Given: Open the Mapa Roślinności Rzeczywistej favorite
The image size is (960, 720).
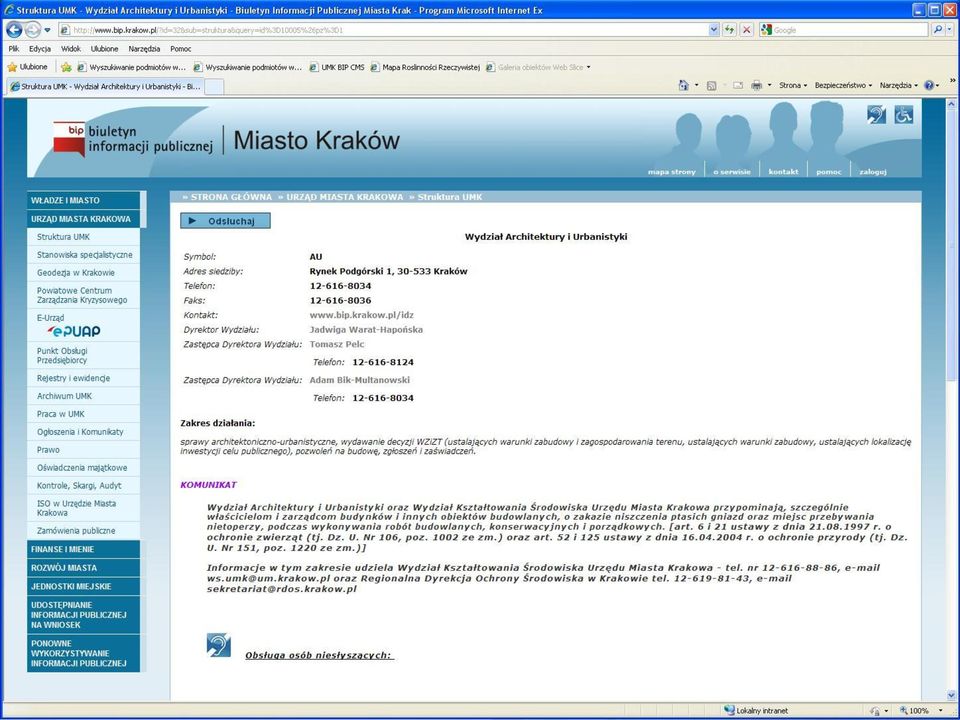Looking at the screenshot, I should tap(426, 67).
